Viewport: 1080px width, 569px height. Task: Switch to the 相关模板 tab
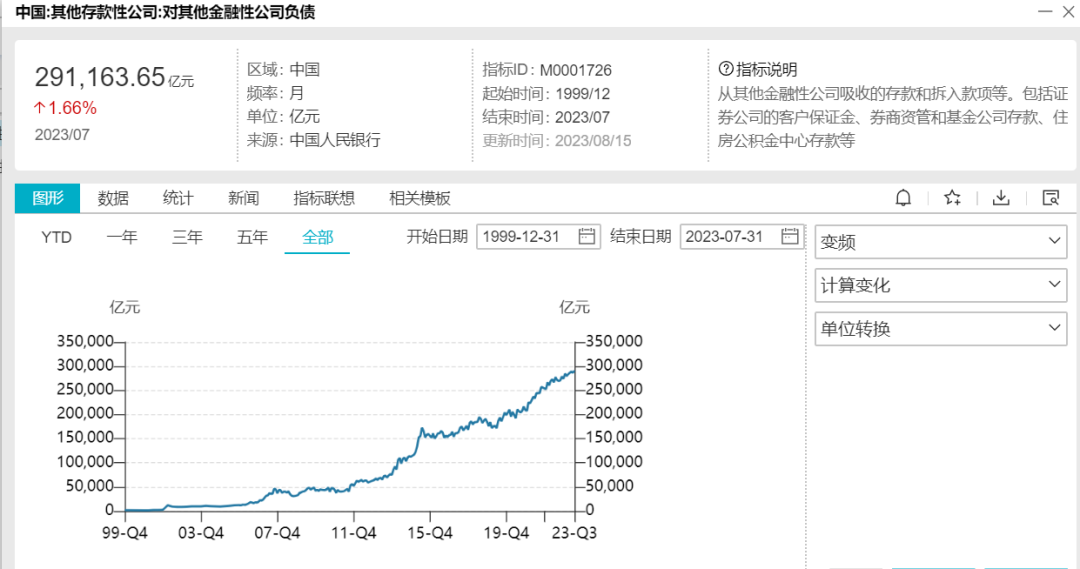click(x=419, y=198)
